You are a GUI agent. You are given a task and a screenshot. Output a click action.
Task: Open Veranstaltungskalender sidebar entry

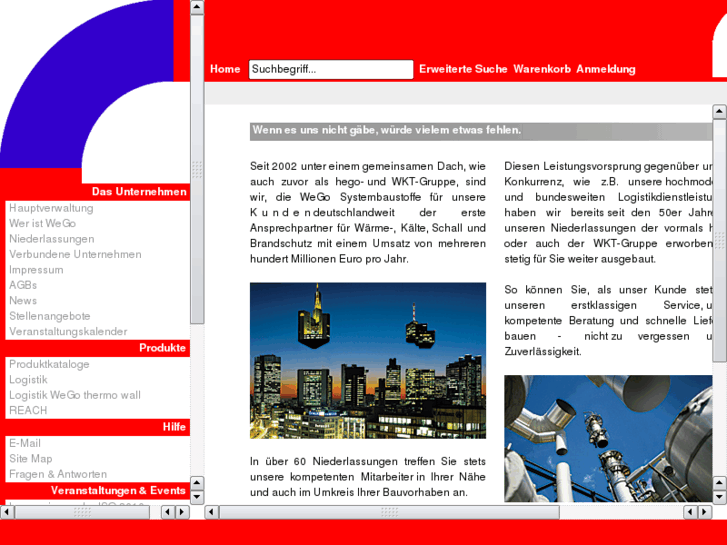(x=68, y=332)
